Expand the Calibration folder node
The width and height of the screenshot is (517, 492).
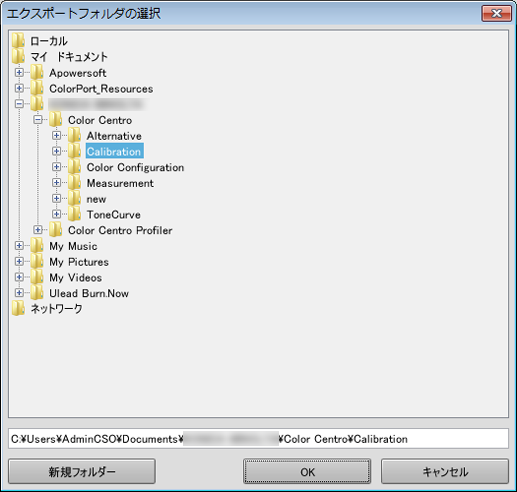tap(57, 151)
